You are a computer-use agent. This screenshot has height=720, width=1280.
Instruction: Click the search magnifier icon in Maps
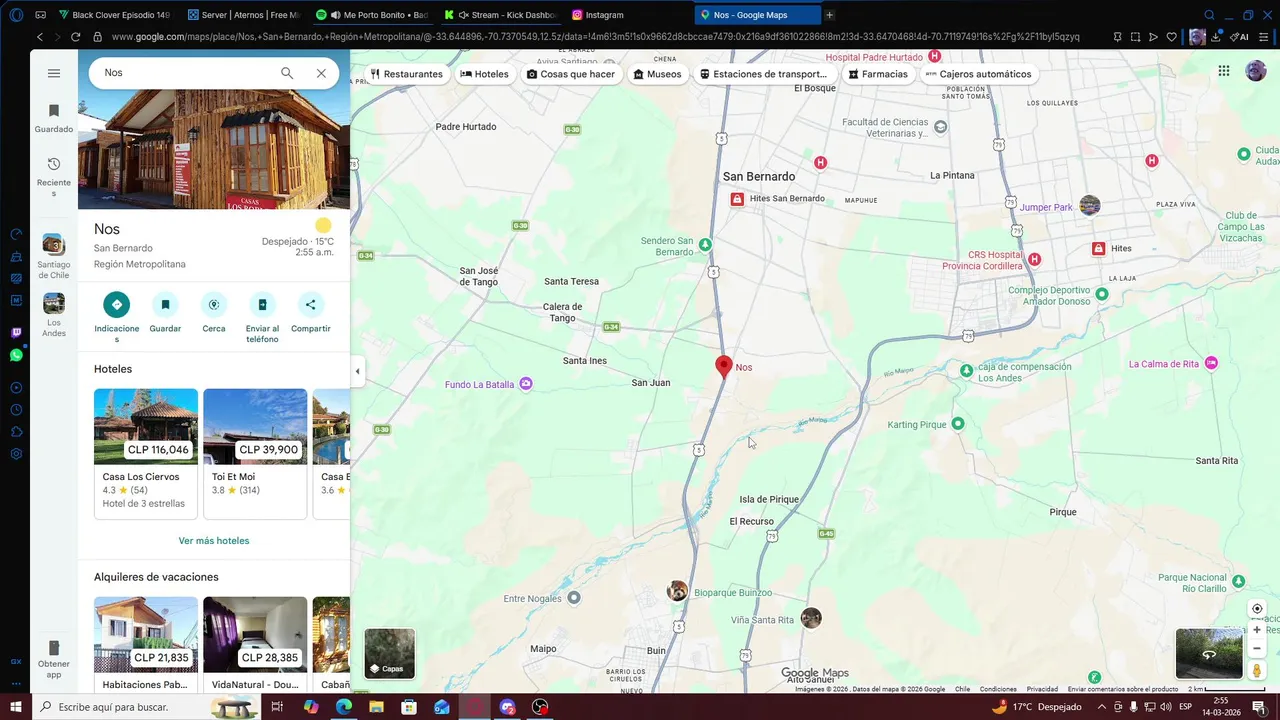coord(287,73)
